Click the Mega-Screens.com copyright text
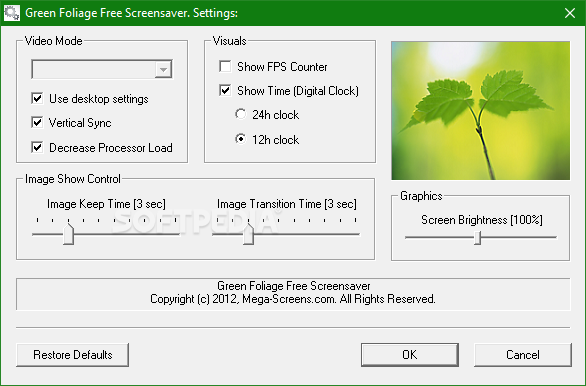Image resolution: width=586 pixels, height=386 pixels. [293, 299]
